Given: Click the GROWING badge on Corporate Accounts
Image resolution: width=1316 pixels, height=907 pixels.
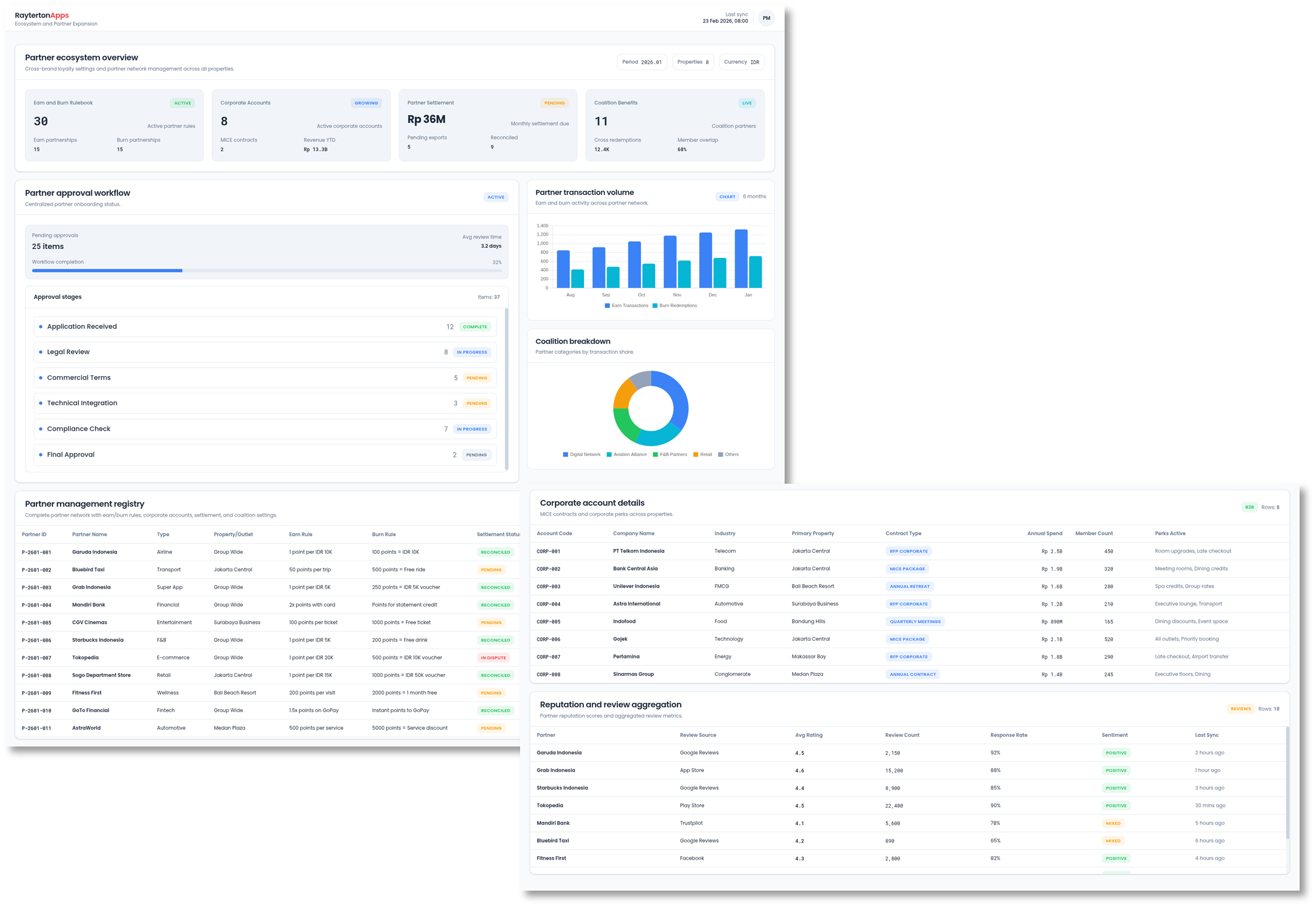Looking at the screenshot, I should point(366,103).
